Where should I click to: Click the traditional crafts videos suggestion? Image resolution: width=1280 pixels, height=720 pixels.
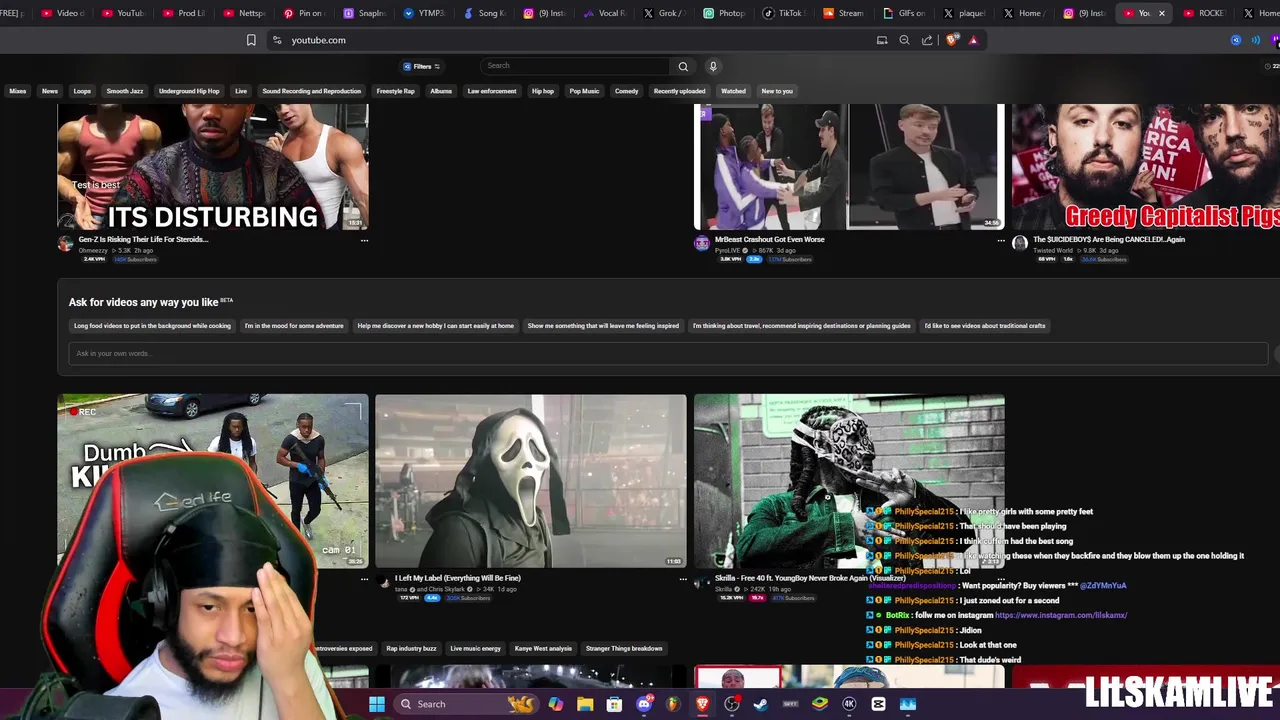[x=985, y=326]
